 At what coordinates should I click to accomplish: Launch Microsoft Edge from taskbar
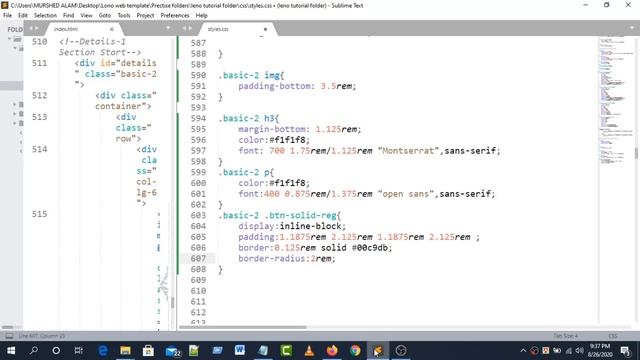[x=103, y=351]
